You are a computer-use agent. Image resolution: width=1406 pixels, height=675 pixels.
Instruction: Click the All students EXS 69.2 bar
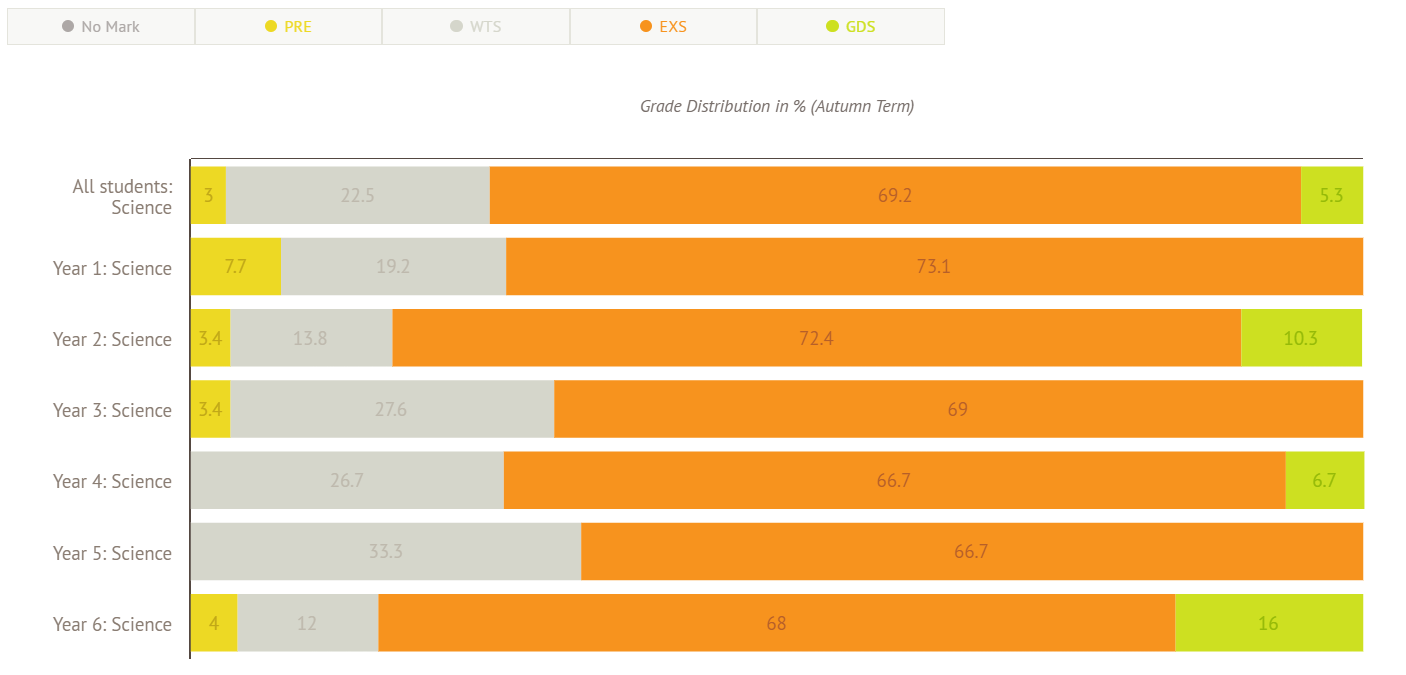(895, 196)
